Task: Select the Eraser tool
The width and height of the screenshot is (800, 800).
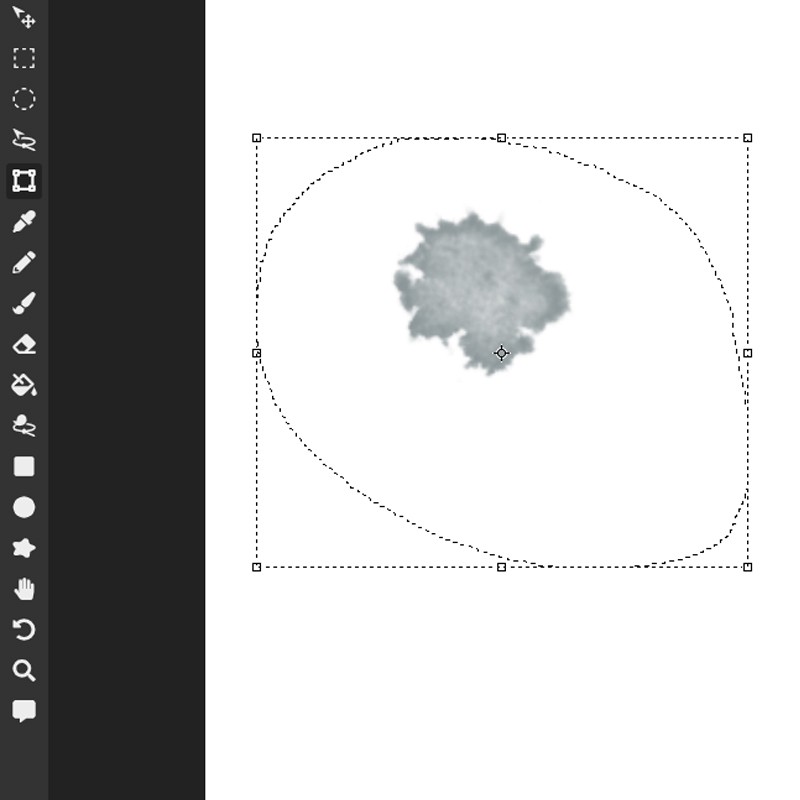Action: click(24, 344)
